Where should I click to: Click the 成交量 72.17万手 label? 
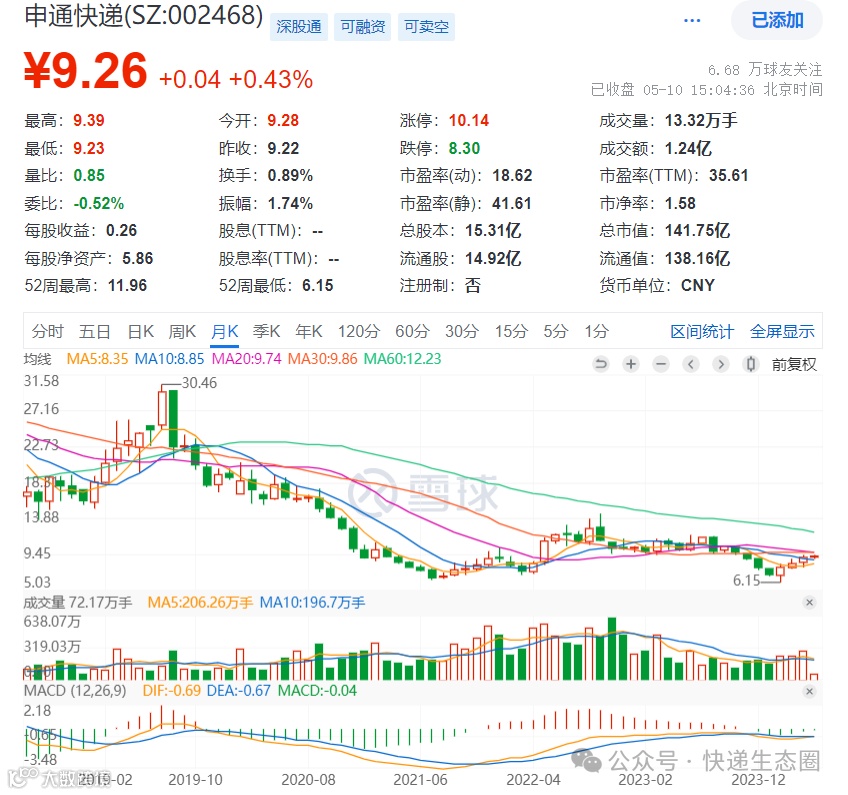(x=78, y=602)
